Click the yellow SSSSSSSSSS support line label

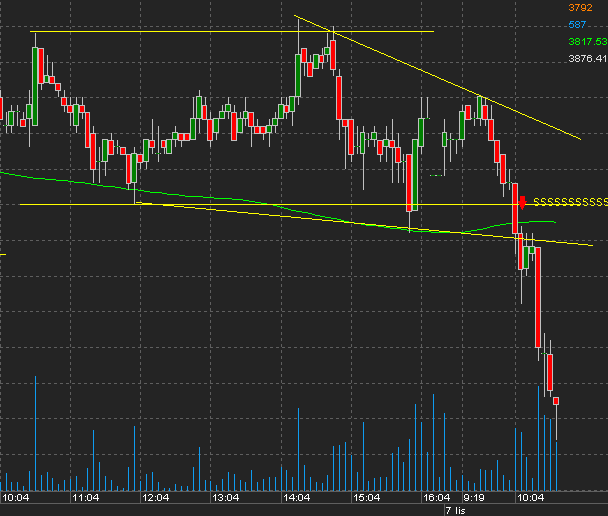(x=570, y=202)
